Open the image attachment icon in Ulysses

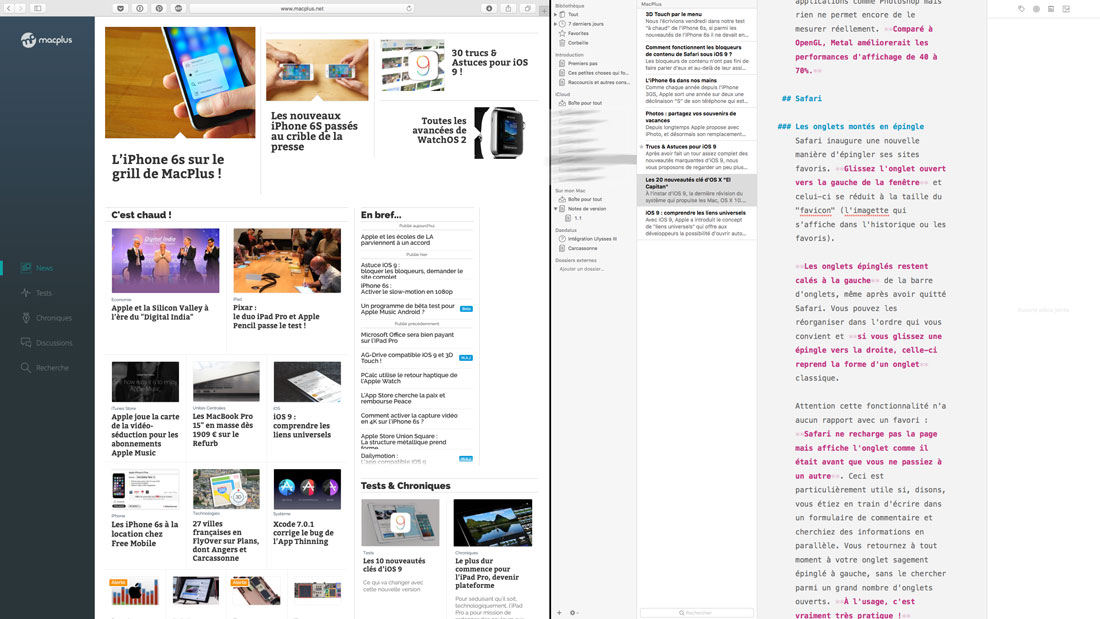tap(1066, 9)
